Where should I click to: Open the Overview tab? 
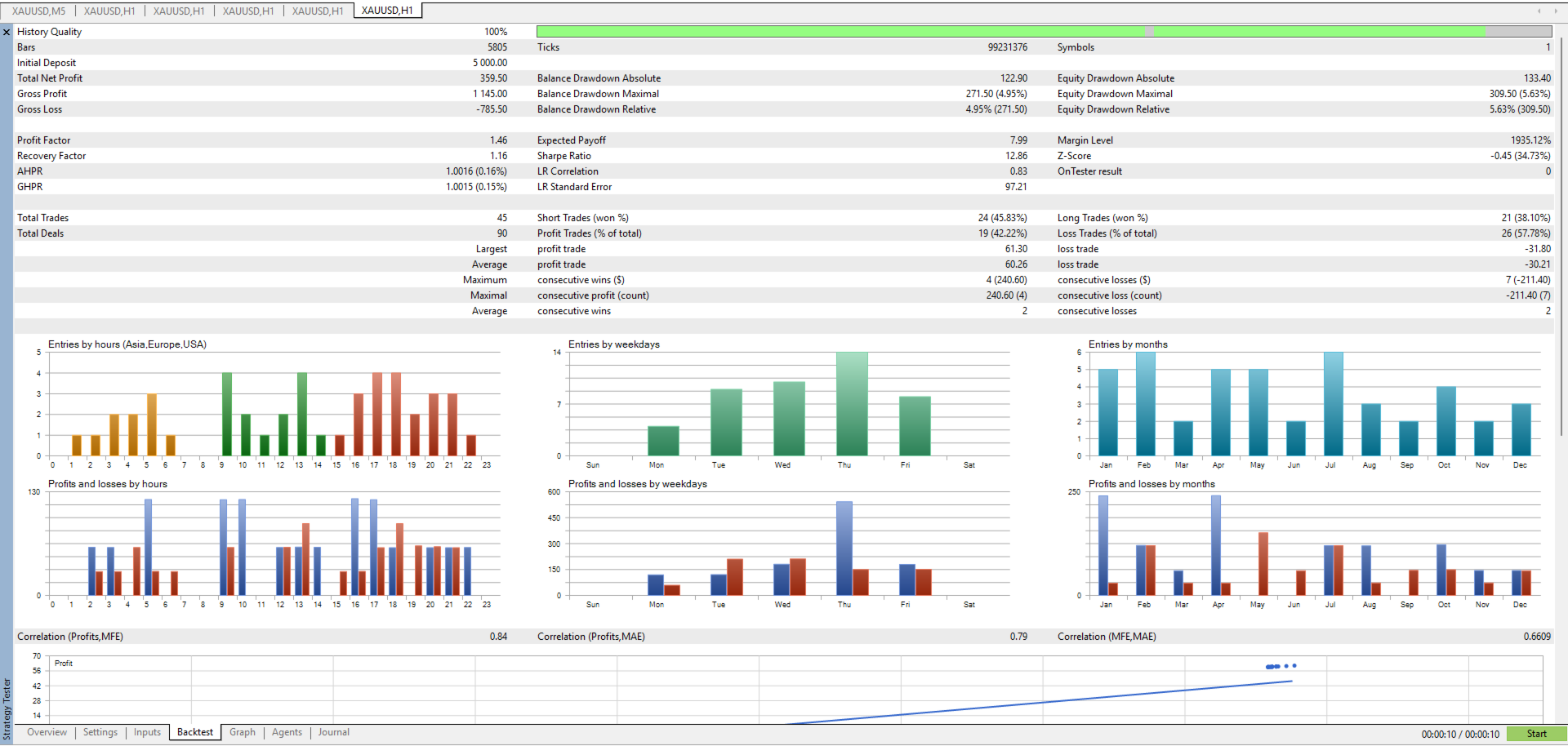coord(47,732)
